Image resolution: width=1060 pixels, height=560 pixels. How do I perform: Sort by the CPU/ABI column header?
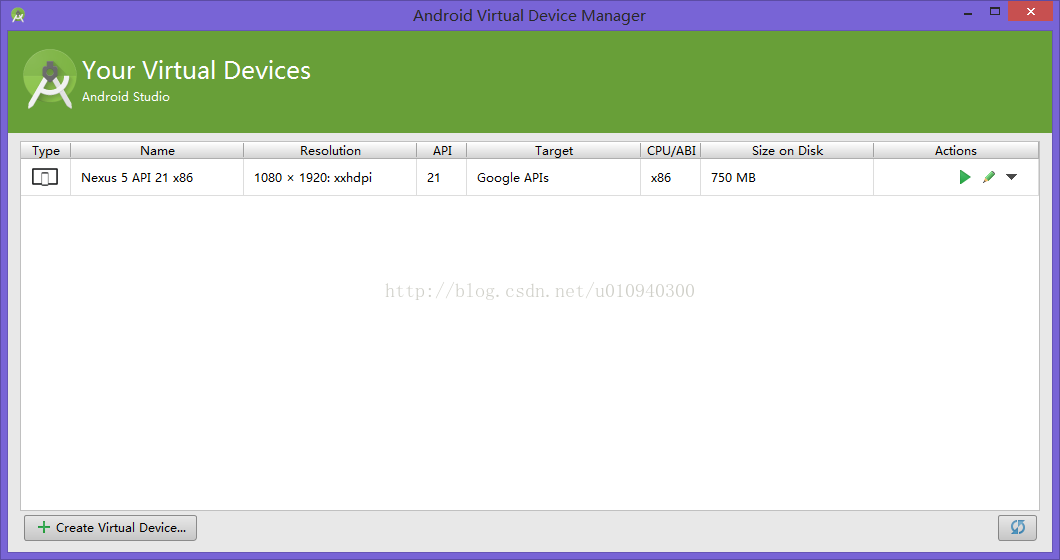click(x=671, y=150)
